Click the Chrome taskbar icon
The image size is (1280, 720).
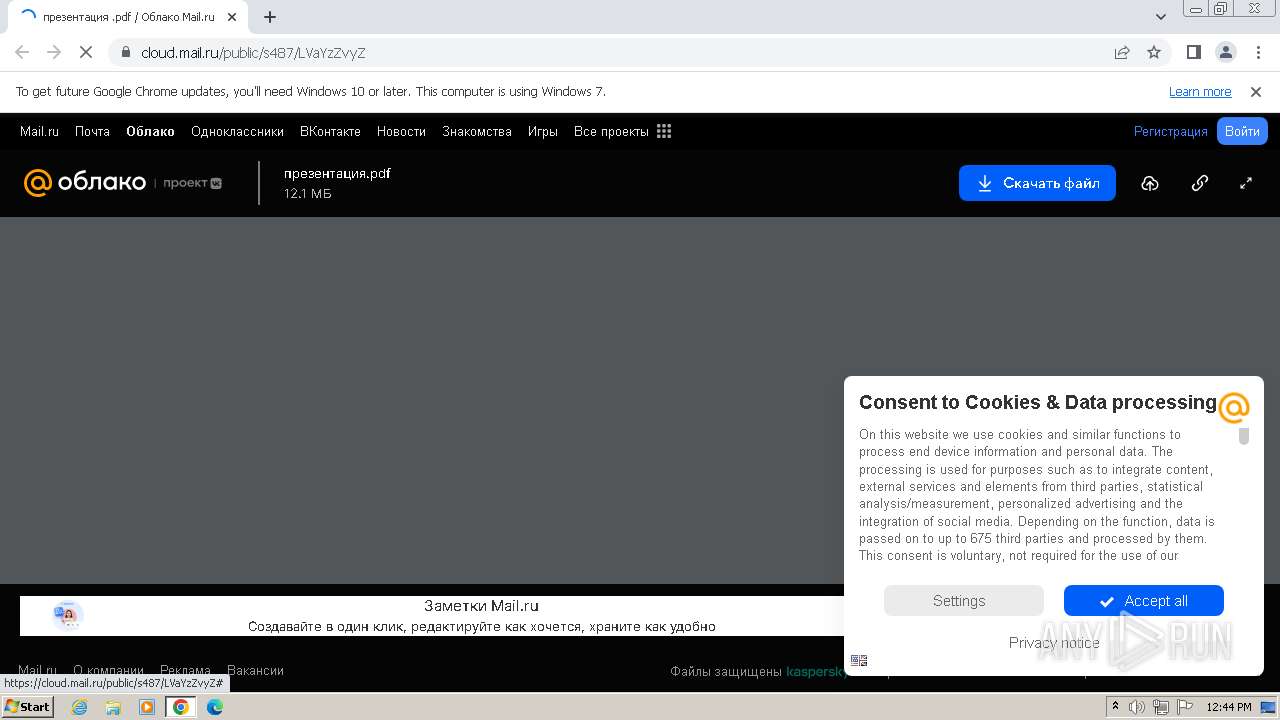pyautogui.click(x=181, y=707)
